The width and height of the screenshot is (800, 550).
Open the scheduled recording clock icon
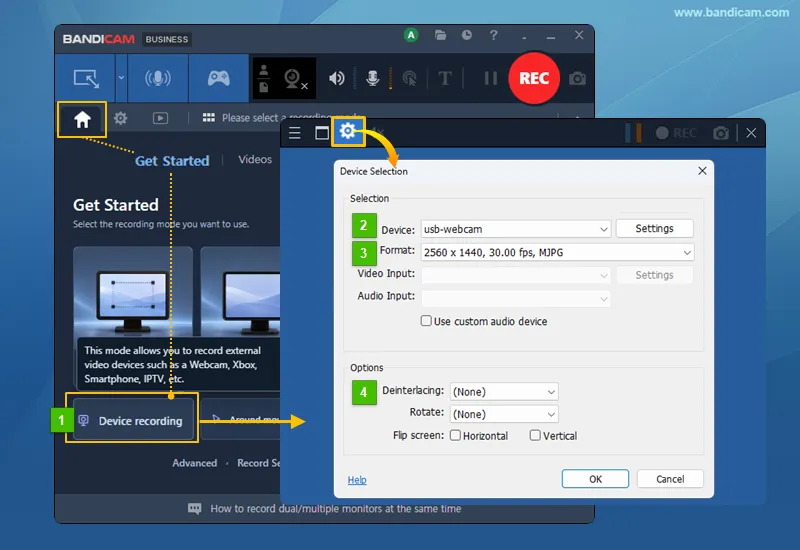click(467, 35)
